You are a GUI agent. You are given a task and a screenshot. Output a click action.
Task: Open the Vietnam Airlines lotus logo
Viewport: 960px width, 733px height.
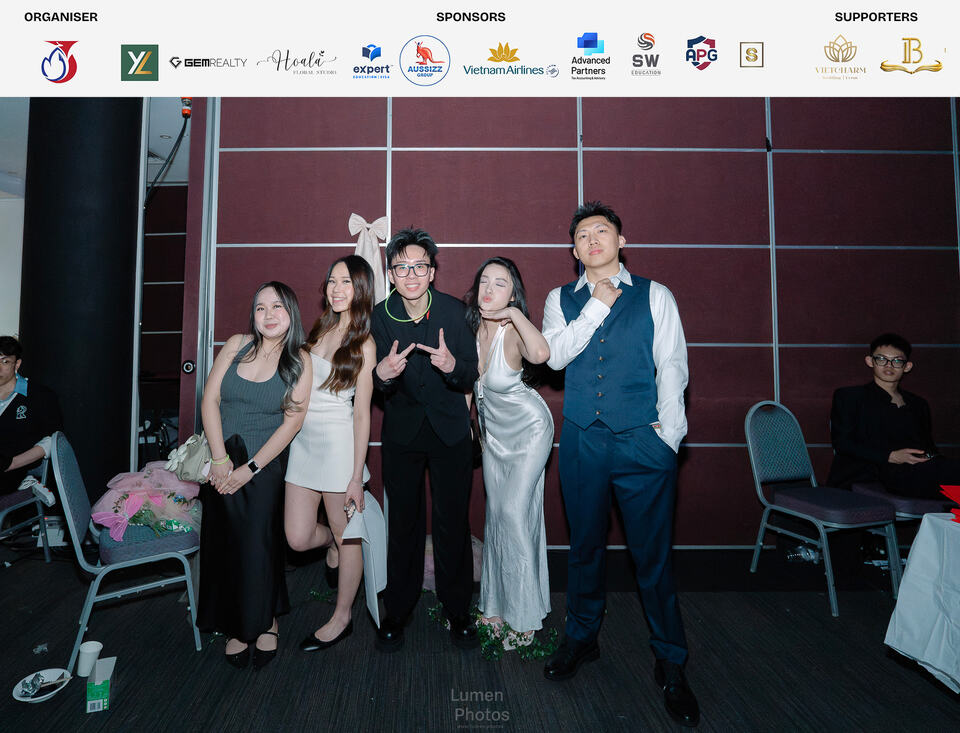pos(511,60)
